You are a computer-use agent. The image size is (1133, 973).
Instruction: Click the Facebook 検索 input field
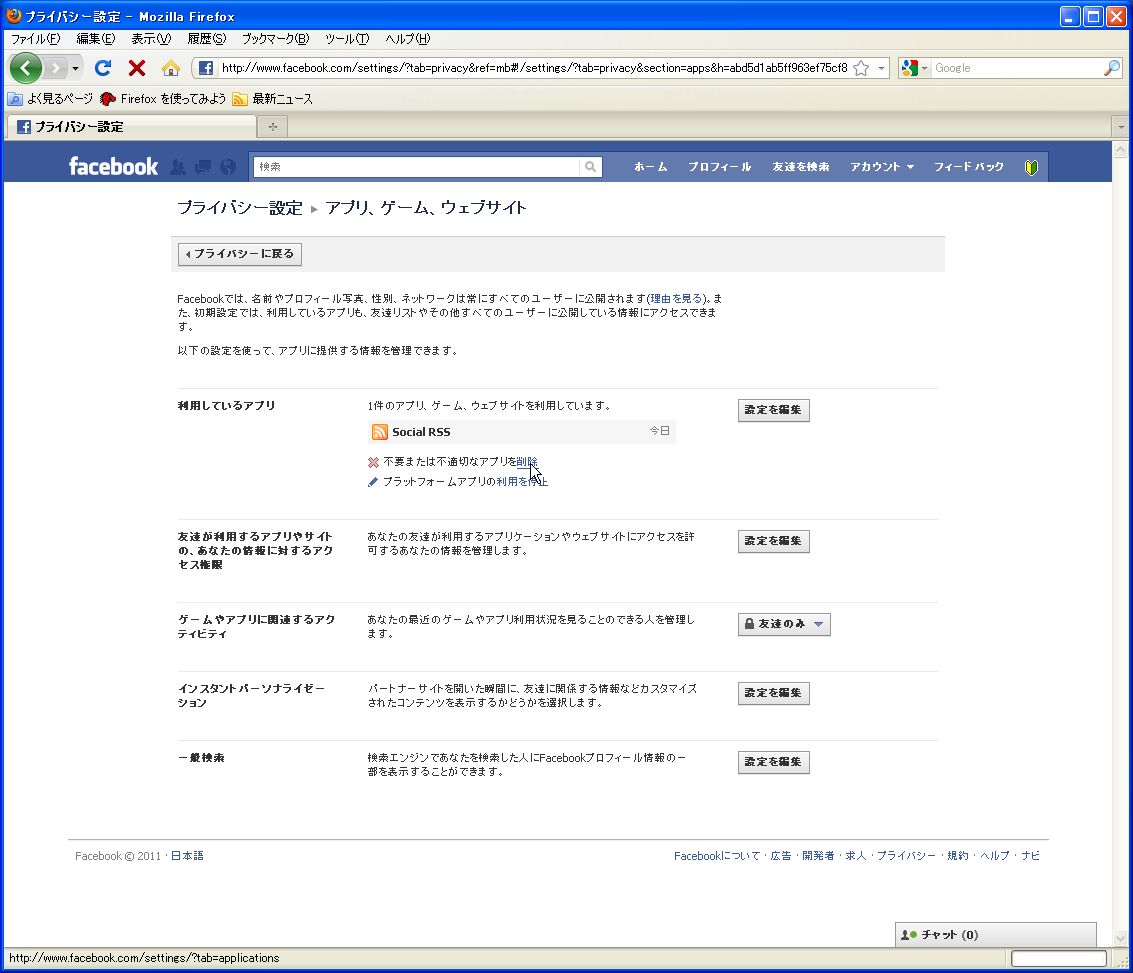pos(416,167)
